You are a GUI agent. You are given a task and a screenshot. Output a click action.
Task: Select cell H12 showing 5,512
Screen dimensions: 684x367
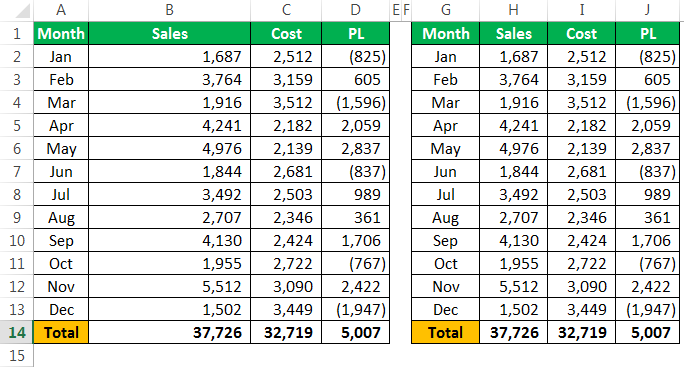coord(513,286)
